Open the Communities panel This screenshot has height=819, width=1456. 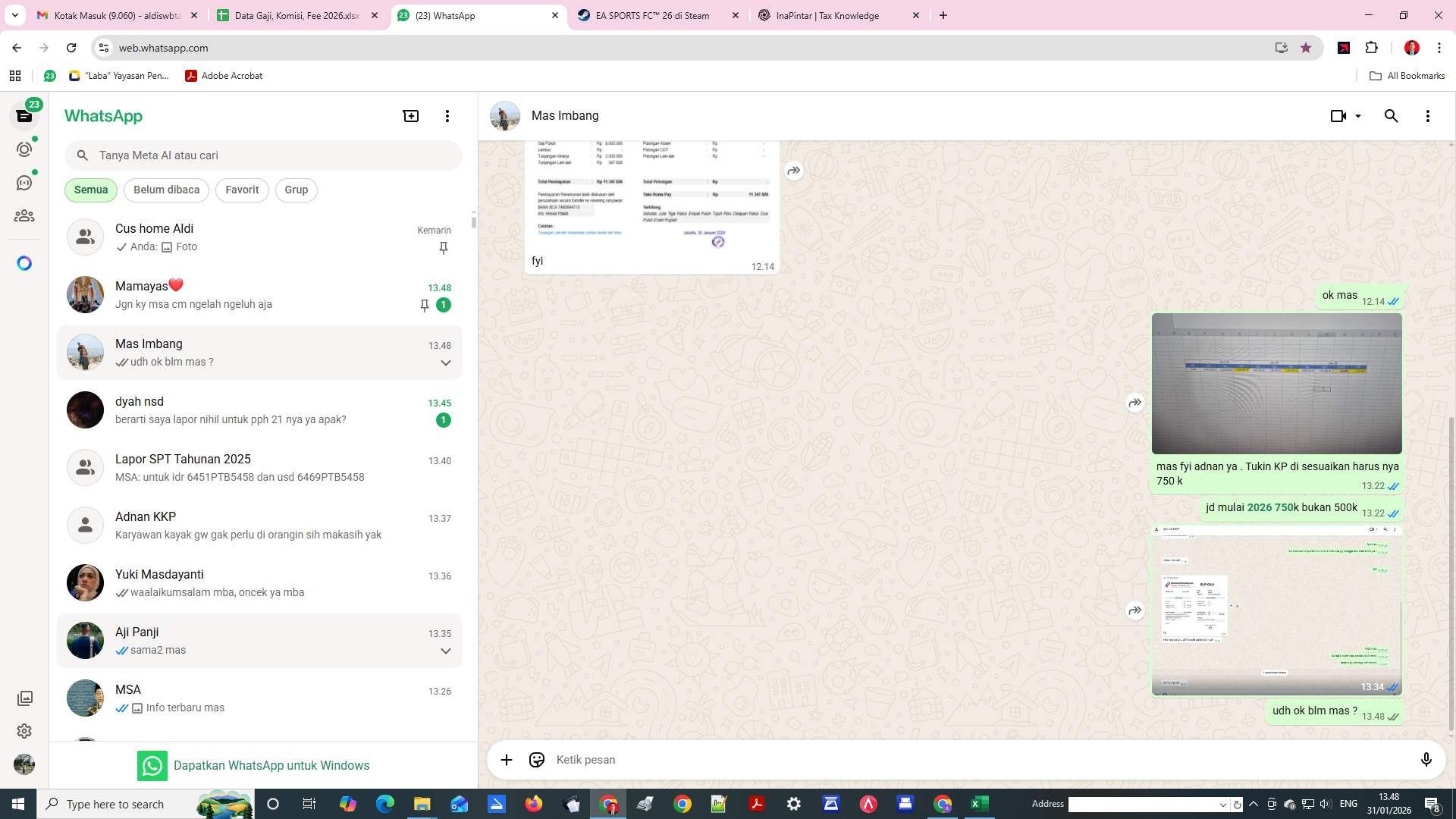pos(24,215)
